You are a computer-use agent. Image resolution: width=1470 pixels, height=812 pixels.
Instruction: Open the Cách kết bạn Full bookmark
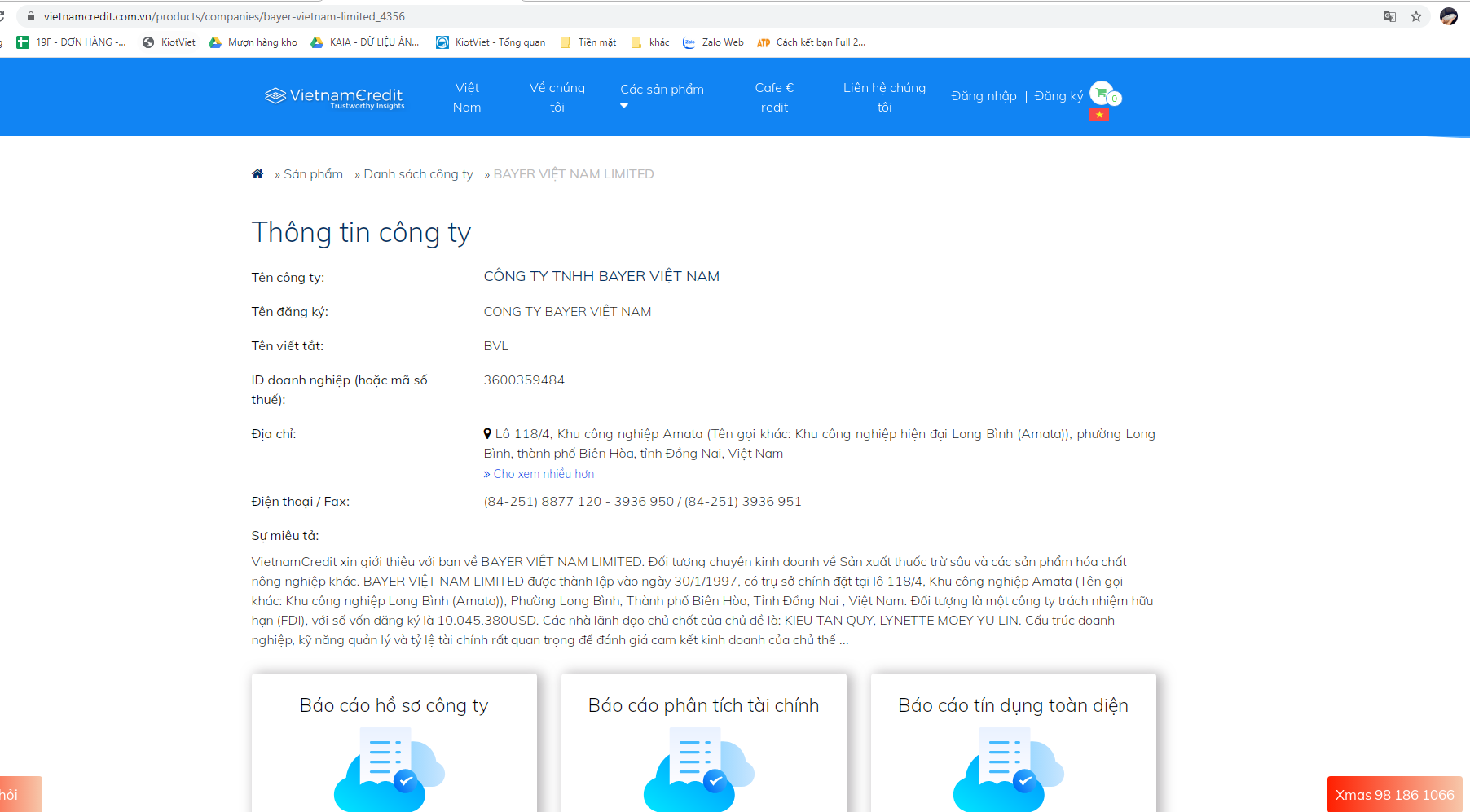(811, 42)
